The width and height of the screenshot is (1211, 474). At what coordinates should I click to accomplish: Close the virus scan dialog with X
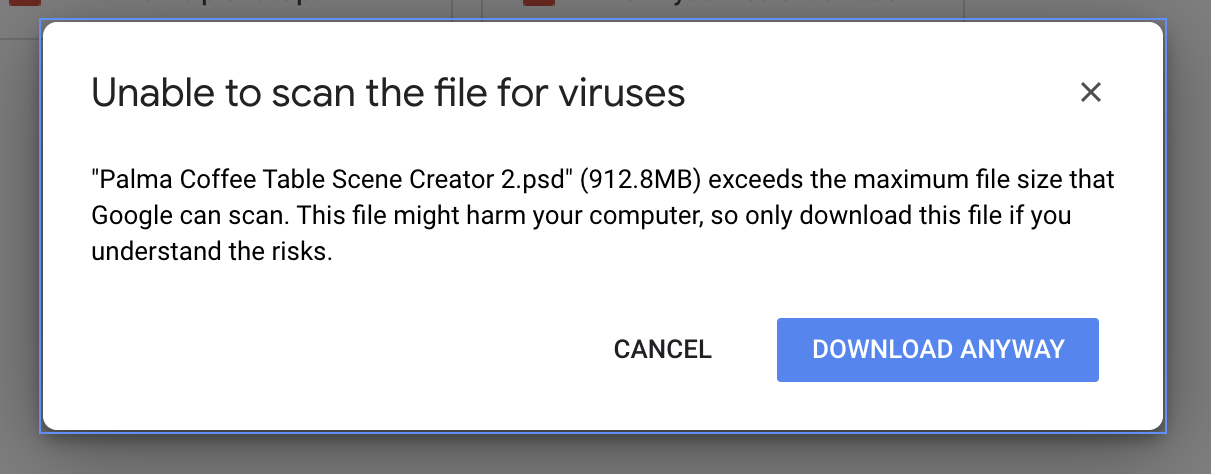click(1090, 93)
